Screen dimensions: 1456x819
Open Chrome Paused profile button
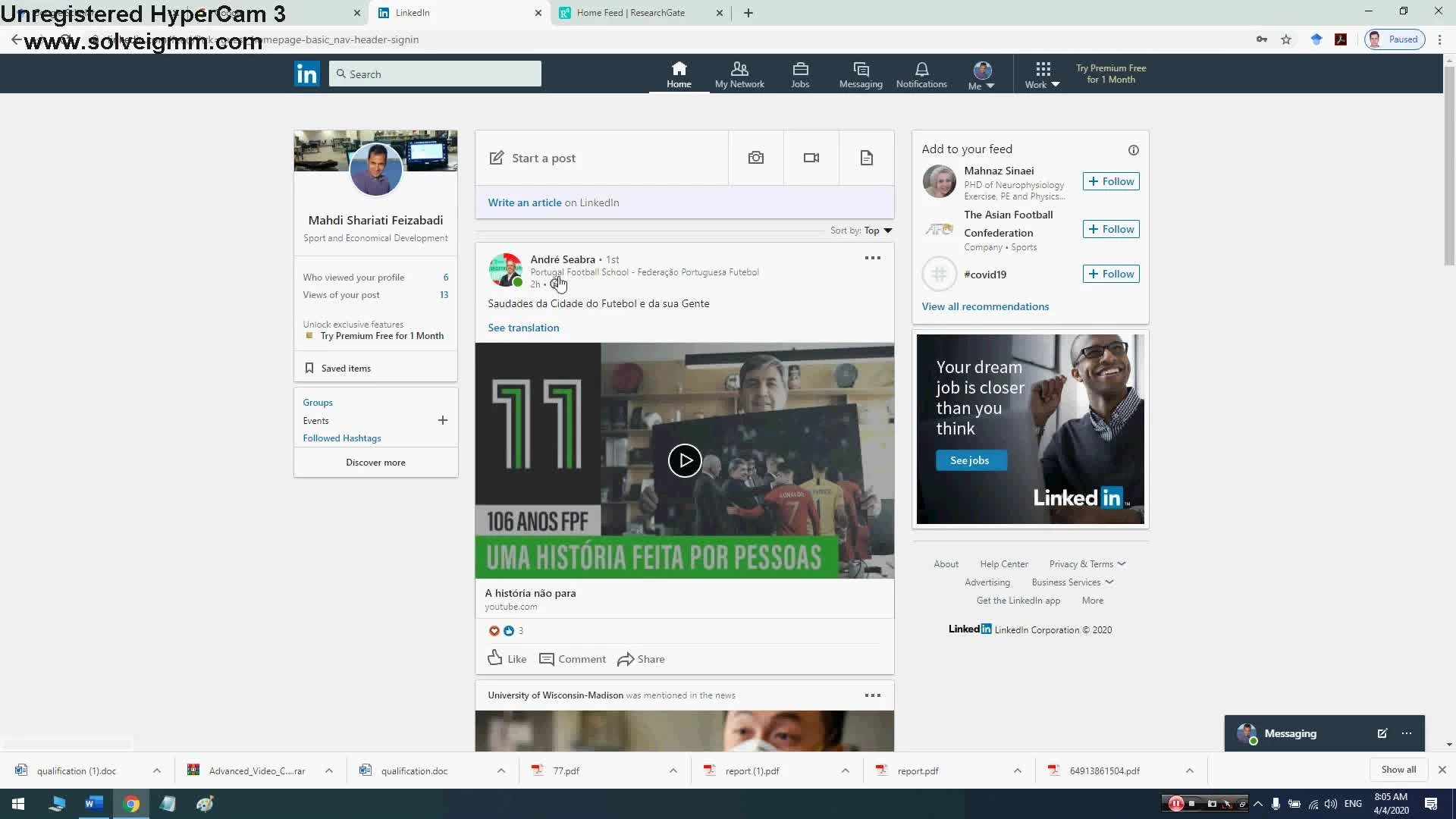pos(1395,39)
